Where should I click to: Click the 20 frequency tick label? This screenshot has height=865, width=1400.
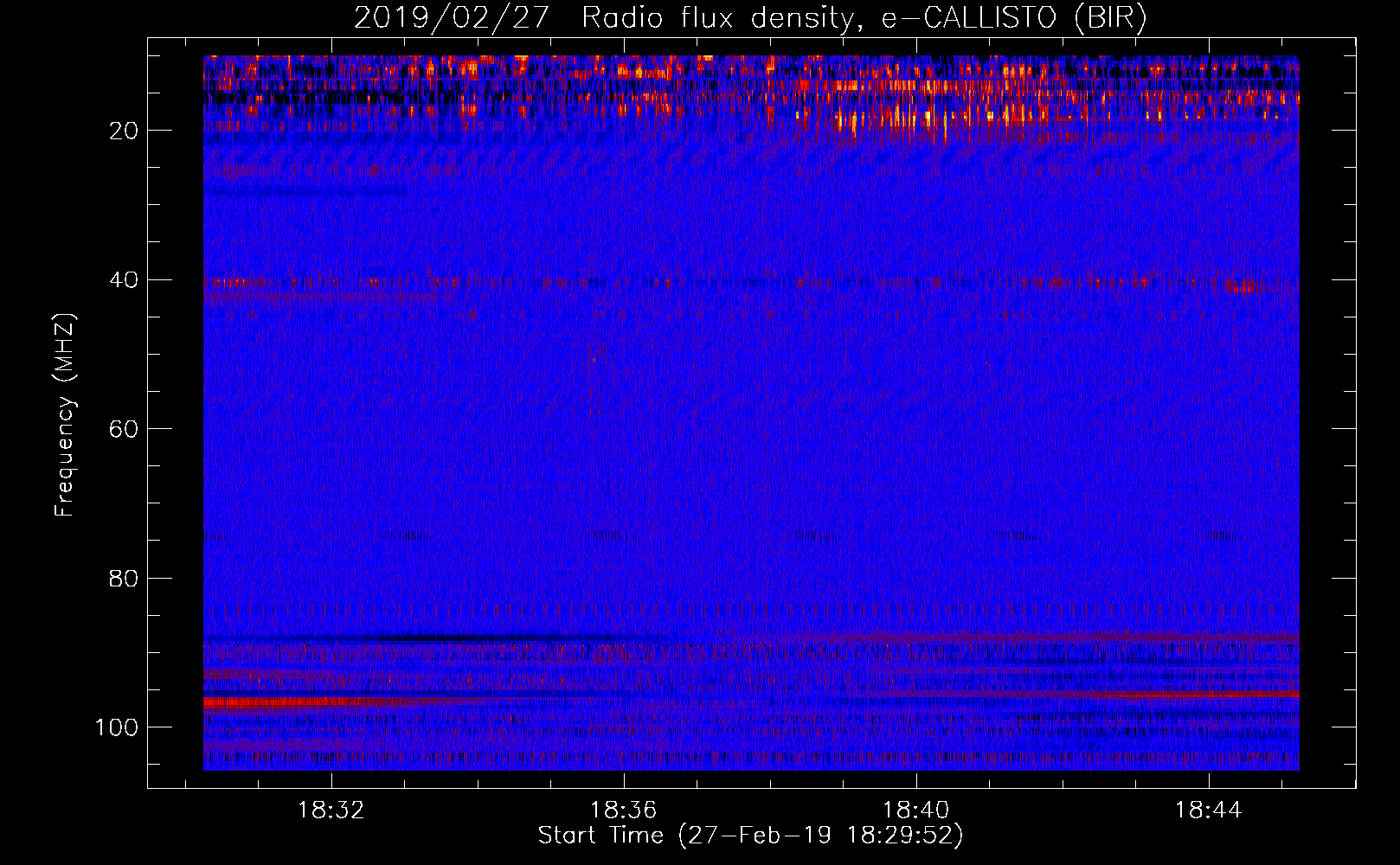[124, 131]
